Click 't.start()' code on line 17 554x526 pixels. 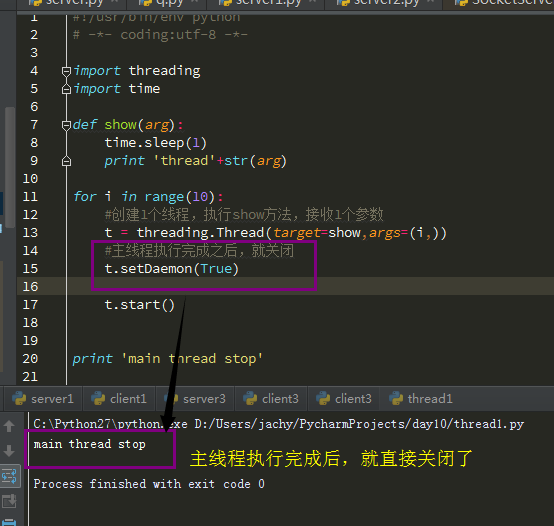tap(140, 305)
